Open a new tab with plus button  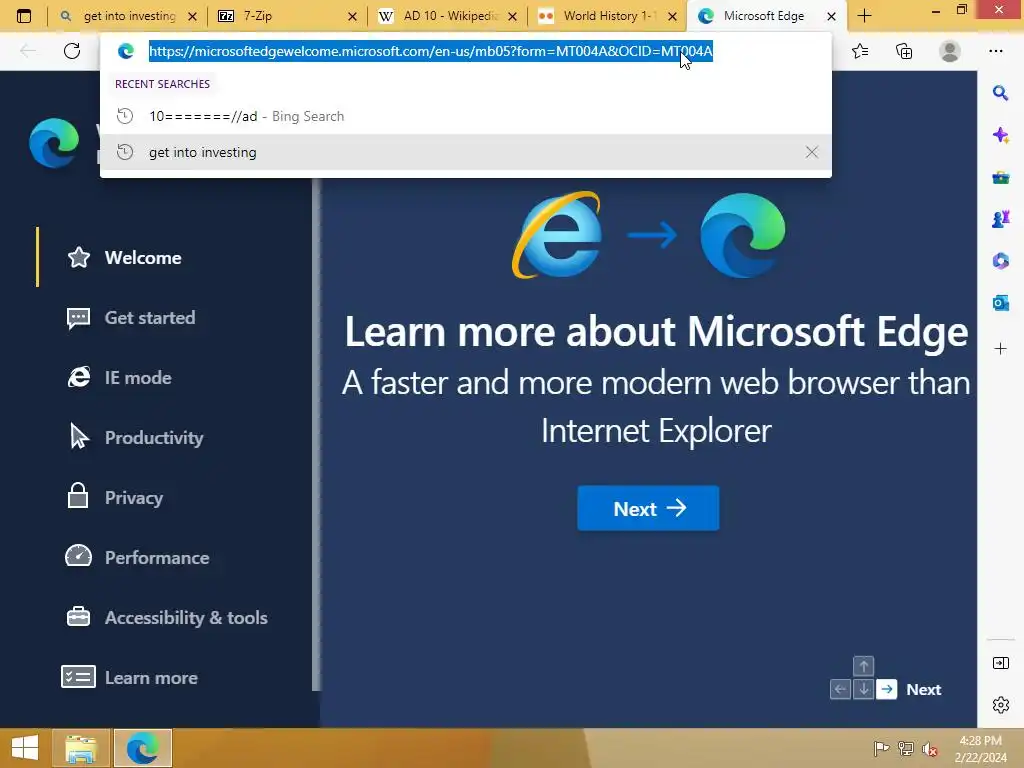[x=865, y=16]
